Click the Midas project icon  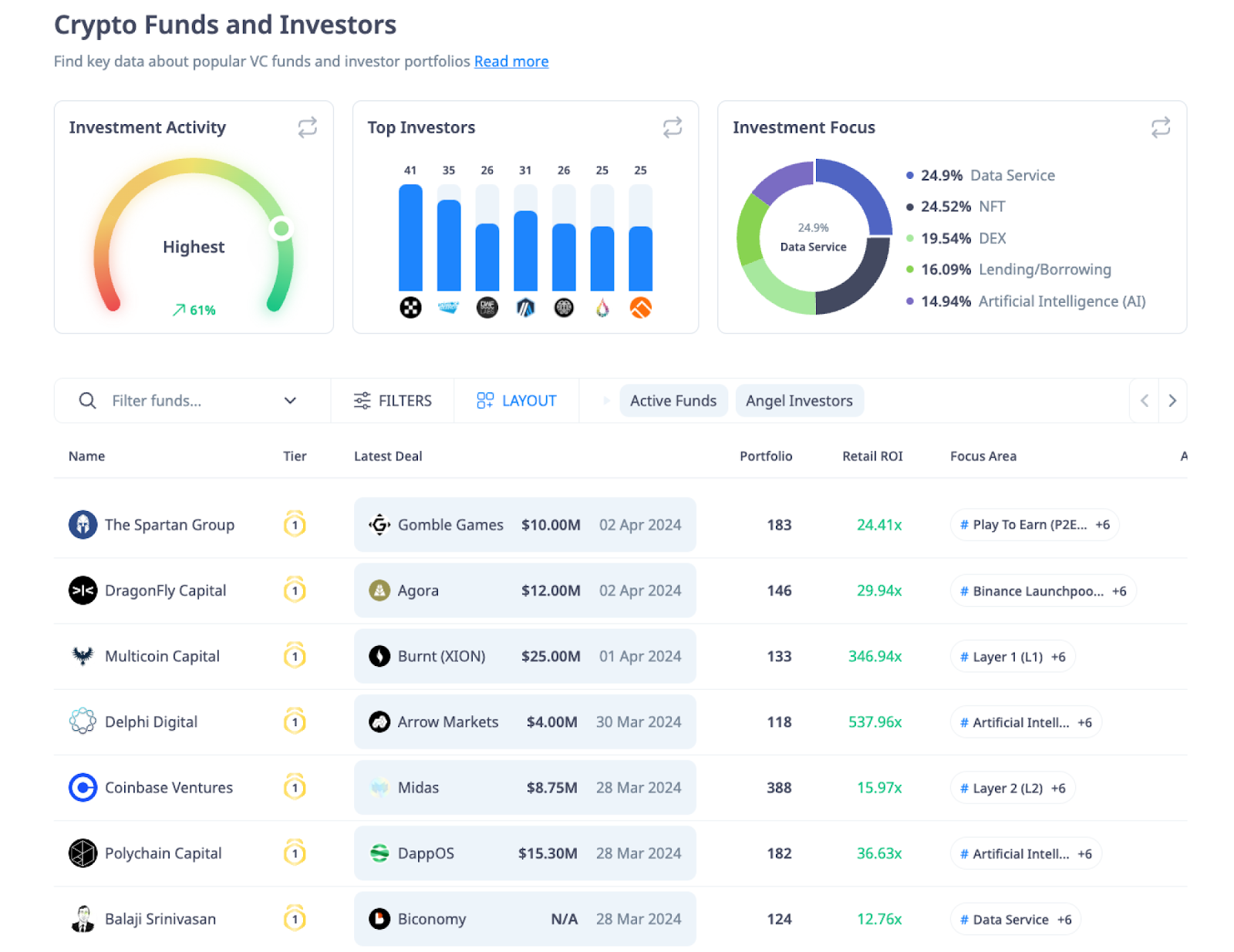coord(379,788)
